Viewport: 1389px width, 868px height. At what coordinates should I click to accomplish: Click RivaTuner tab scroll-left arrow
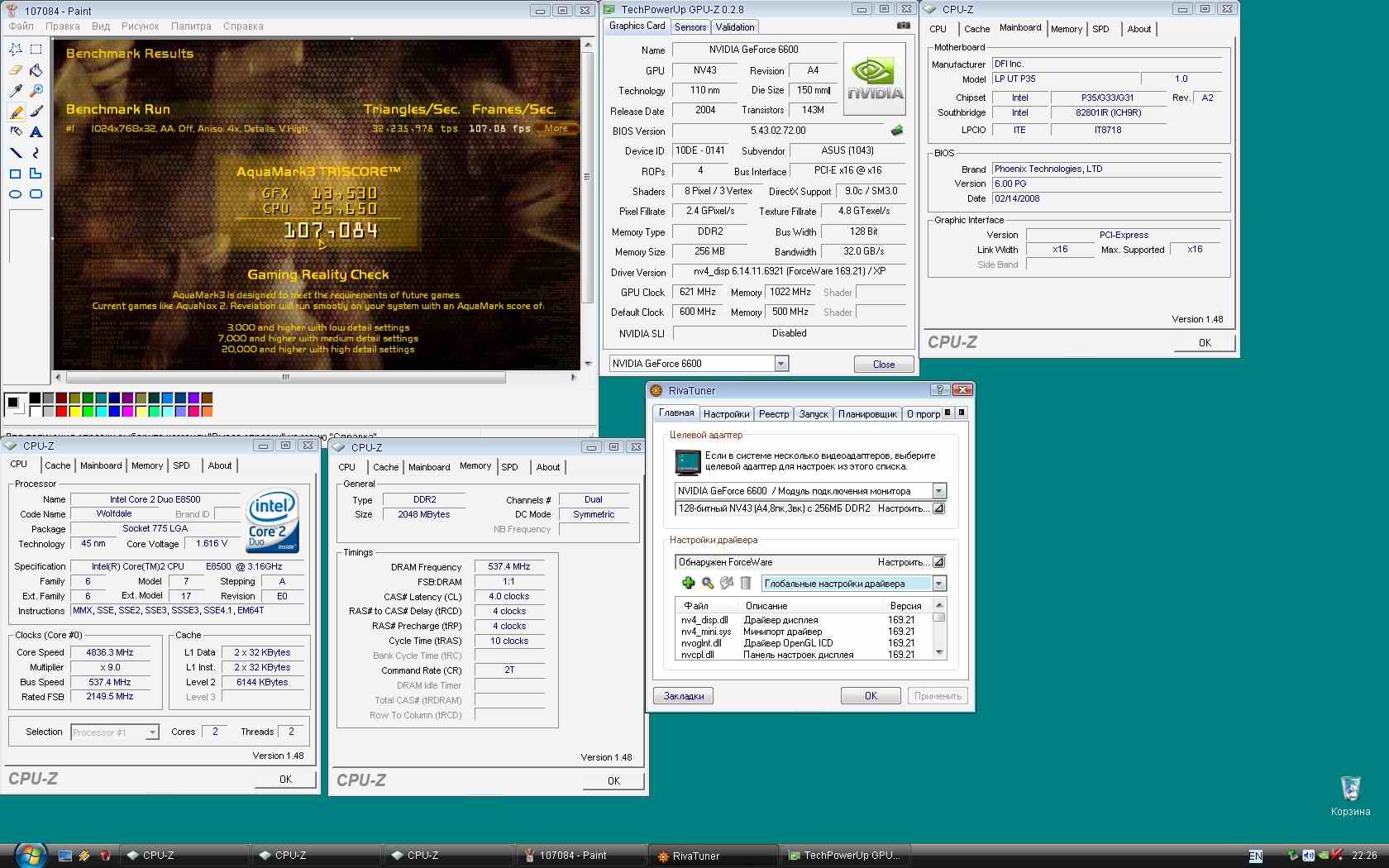coord(948,413)
